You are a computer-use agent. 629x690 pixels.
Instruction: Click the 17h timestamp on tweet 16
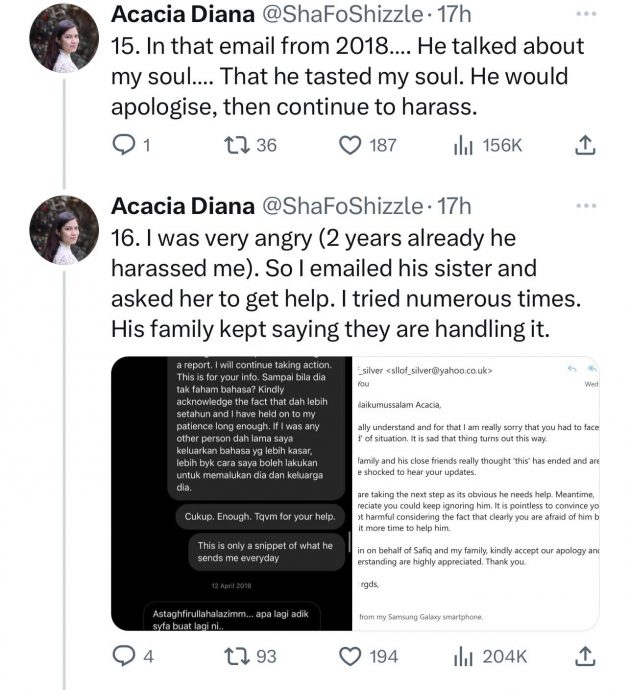point(455,206)
